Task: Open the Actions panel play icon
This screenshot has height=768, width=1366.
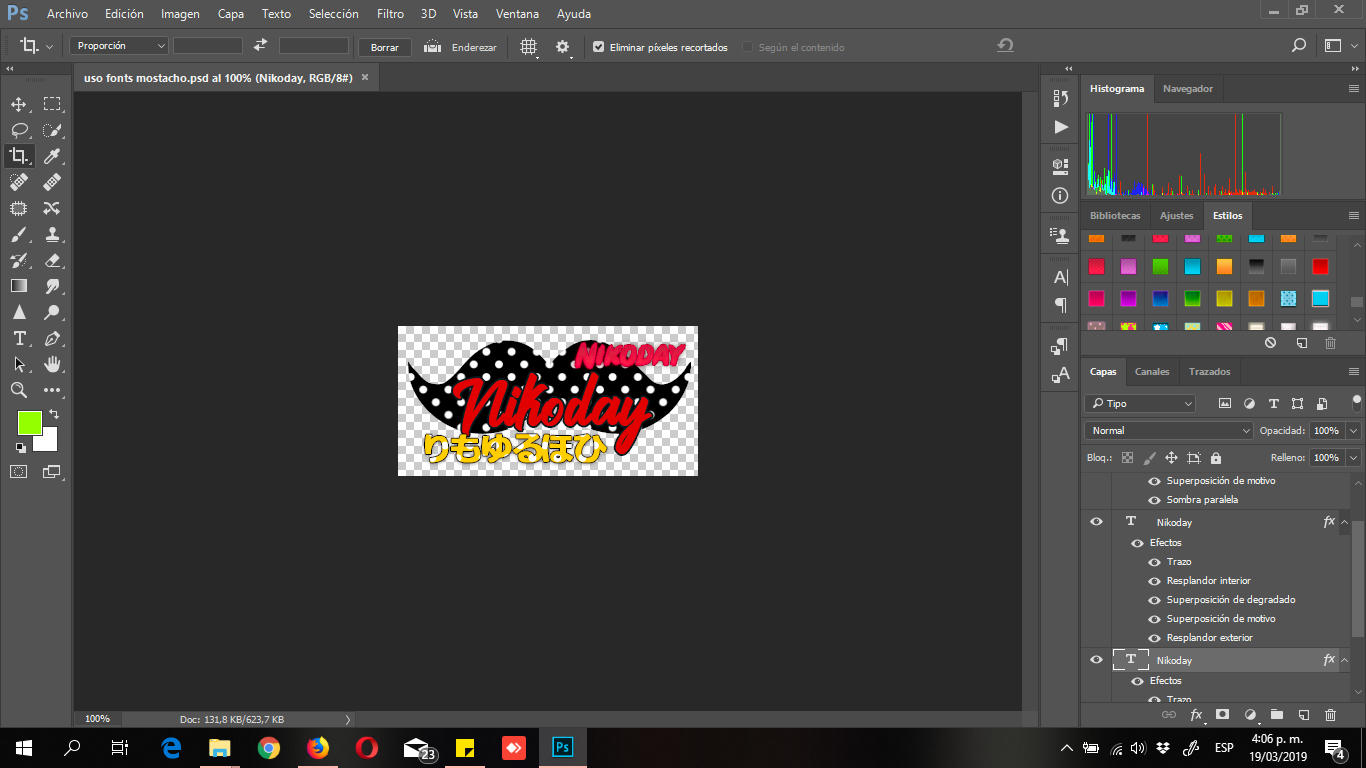Action: [x=1061, y=127]
